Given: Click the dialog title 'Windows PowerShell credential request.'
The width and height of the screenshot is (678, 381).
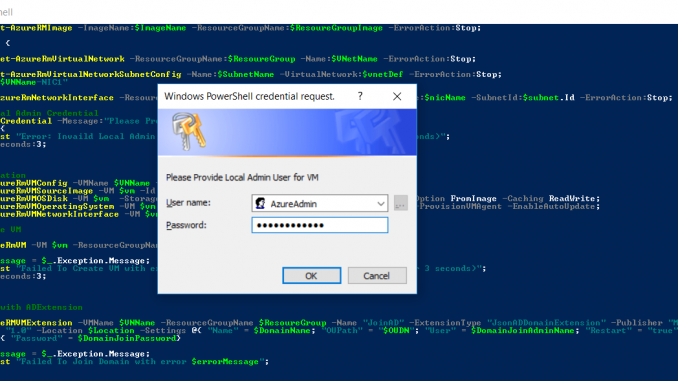Looking at the screenshot, I should 249,96.
